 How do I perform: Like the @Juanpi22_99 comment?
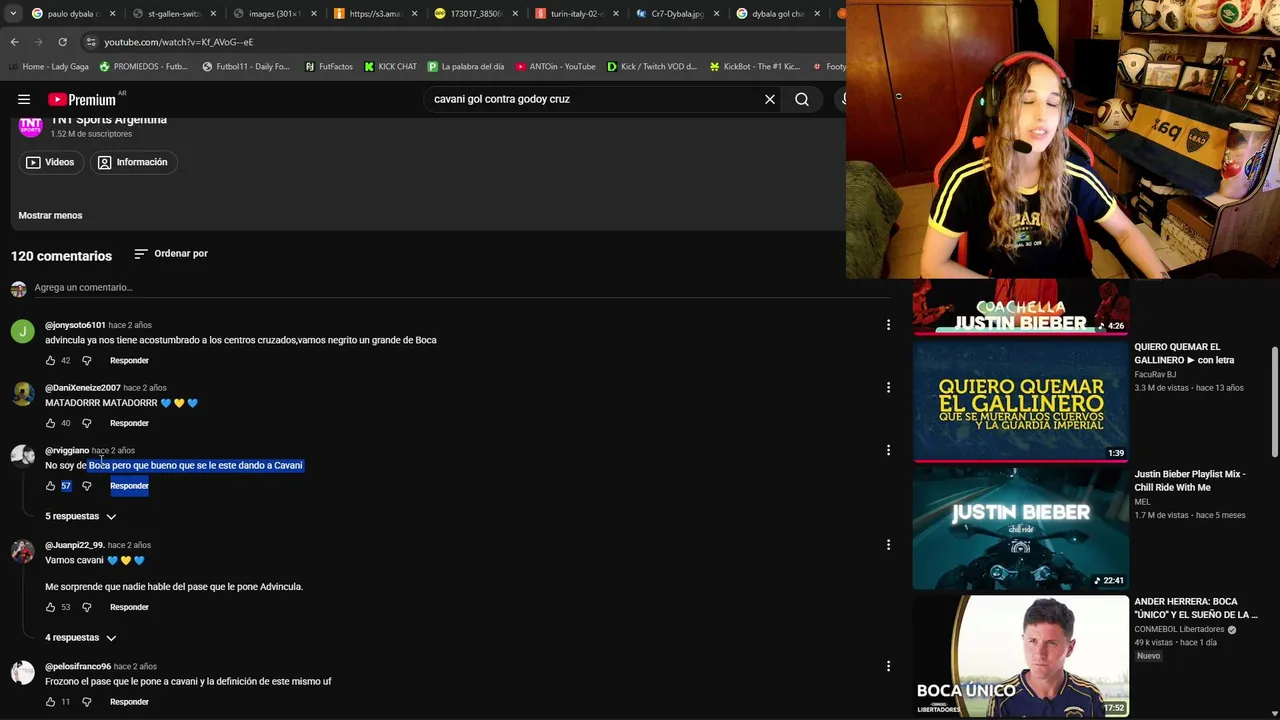pyautogui.click(x=50, y=607)
